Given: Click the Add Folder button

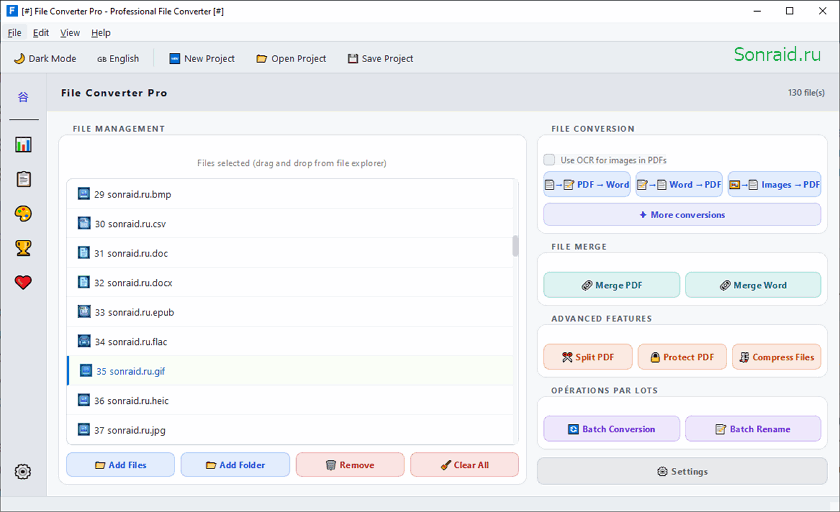Looking at the screenshot, I should 235,465.
